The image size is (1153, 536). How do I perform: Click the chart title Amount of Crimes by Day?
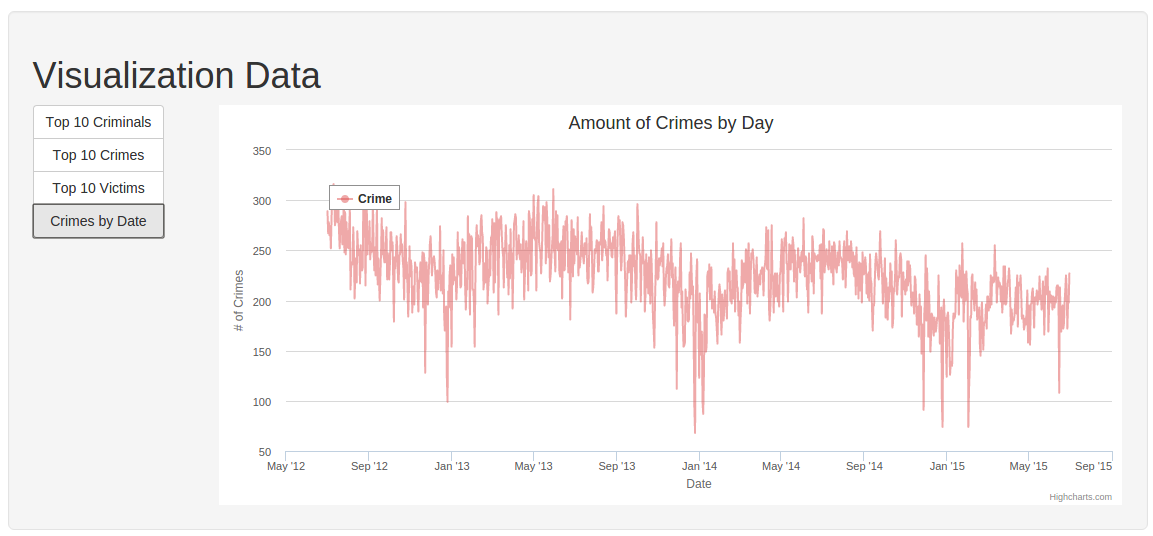pyautogui.click(x=671, y=123)
